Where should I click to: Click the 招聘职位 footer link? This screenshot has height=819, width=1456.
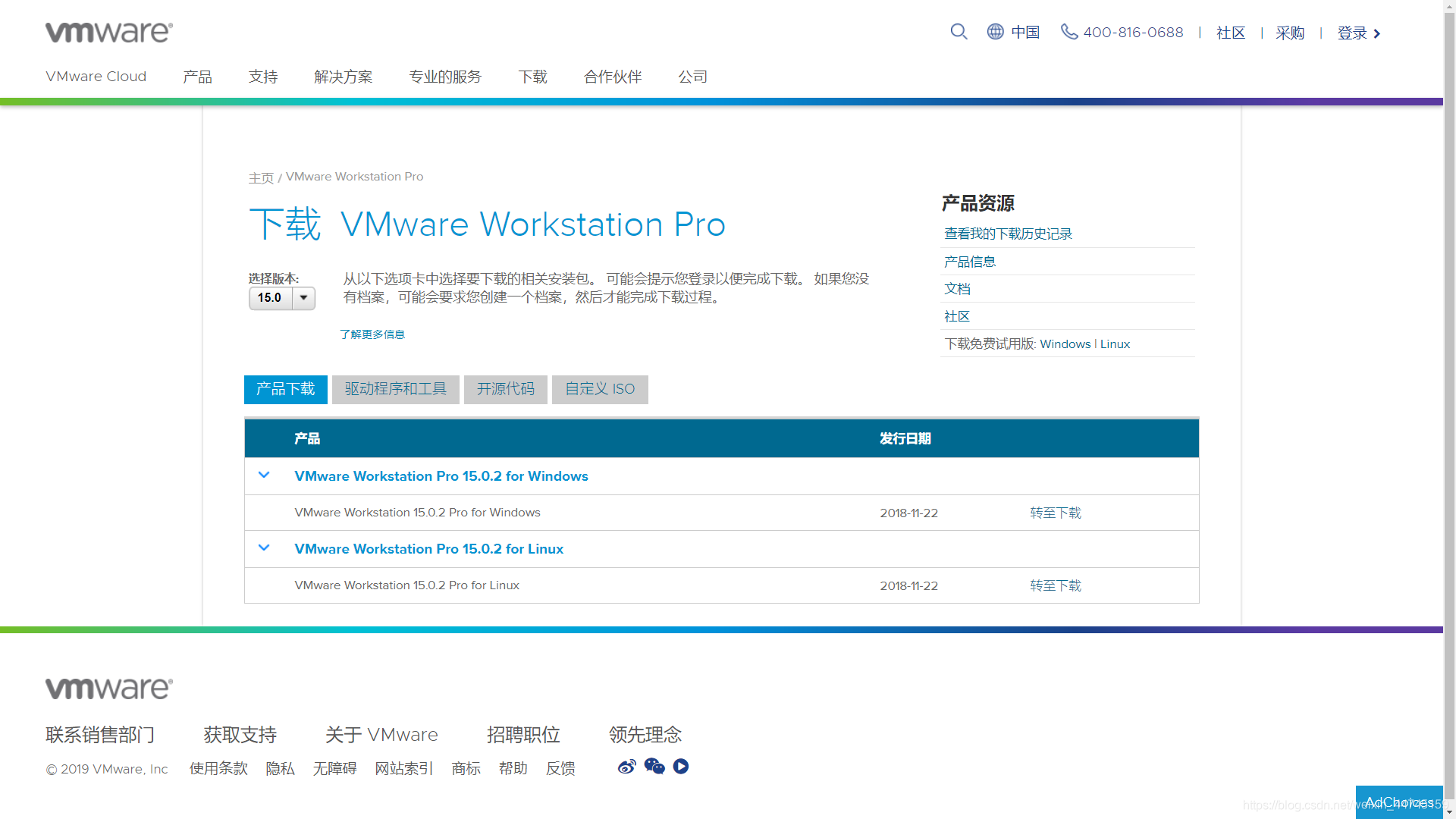(x=523, y=735)
